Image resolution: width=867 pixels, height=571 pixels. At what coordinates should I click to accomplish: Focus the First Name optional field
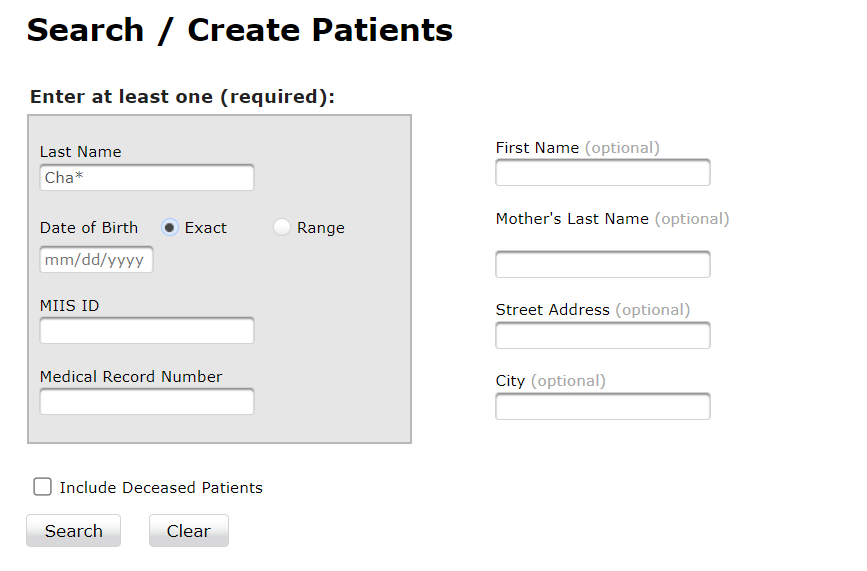pos(602,173)
